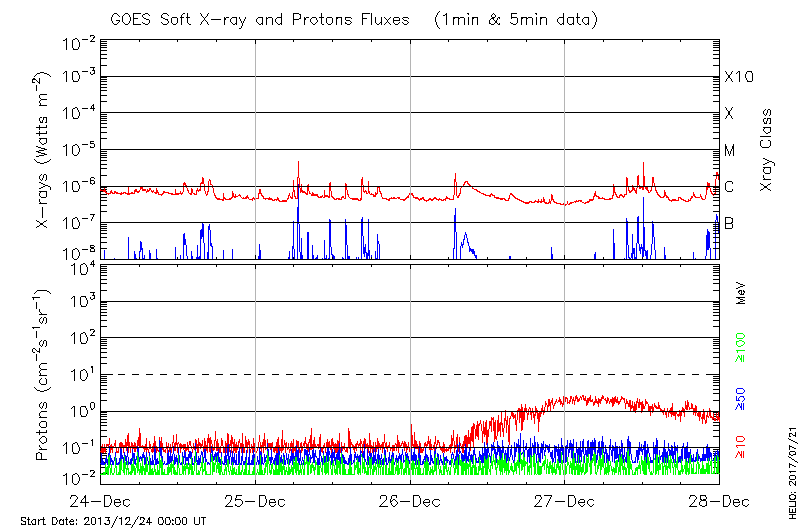The height and width of the screenshot is (530, 800).
Task: Click the 28-Dec date tick label
Action: tap(719, 500)
